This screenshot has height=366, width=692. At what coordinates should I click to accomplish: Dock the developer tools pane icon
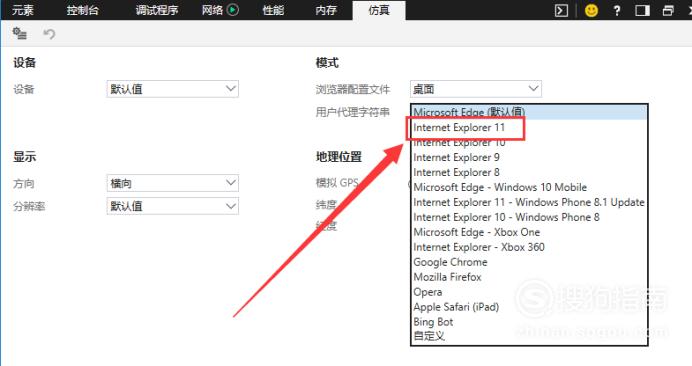pos(642,10)
